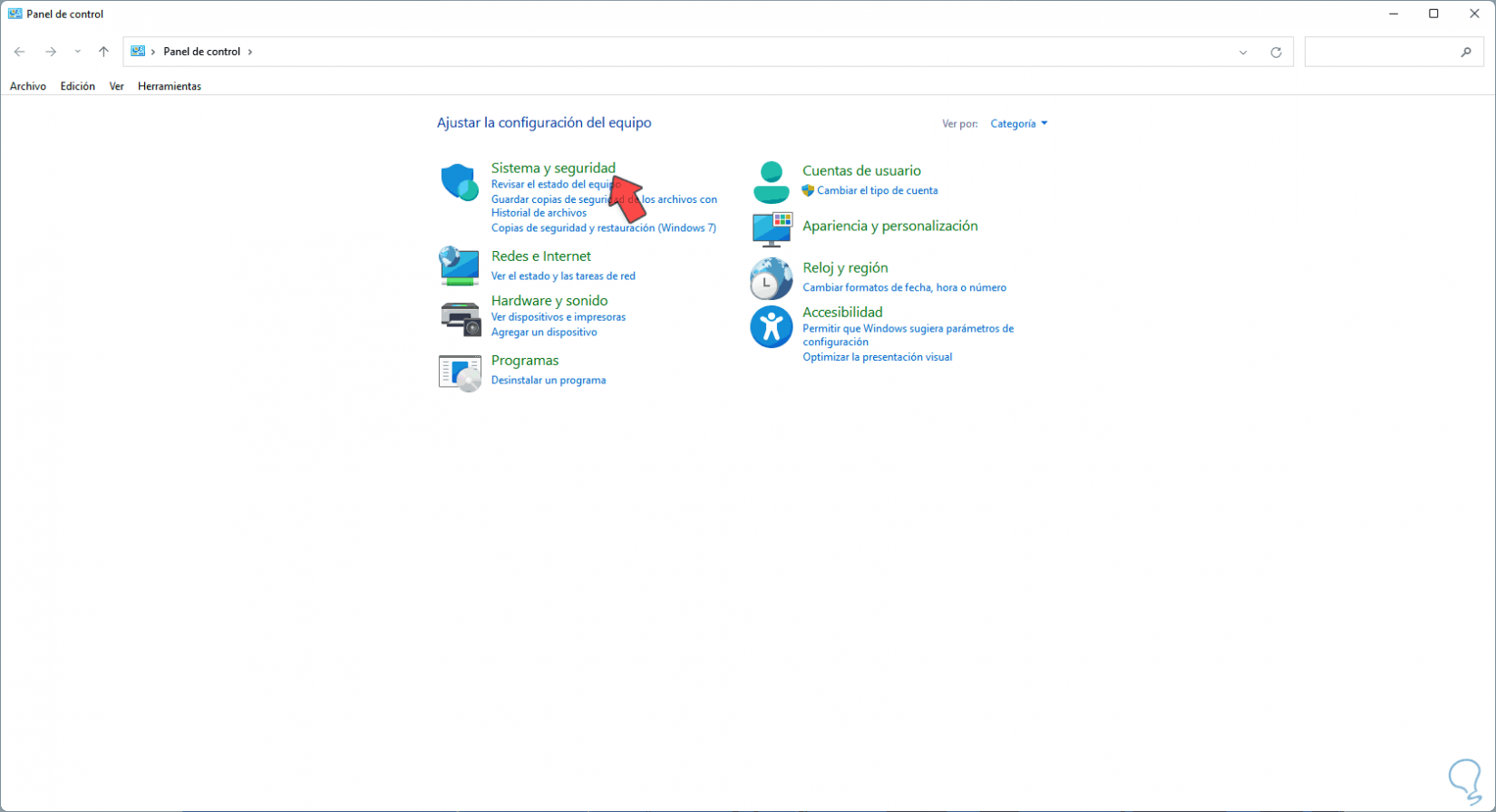This screenshot has width=1496, height=812.
Task: Expand the address bar history dropdown
Action: [x=1243, y=52]
